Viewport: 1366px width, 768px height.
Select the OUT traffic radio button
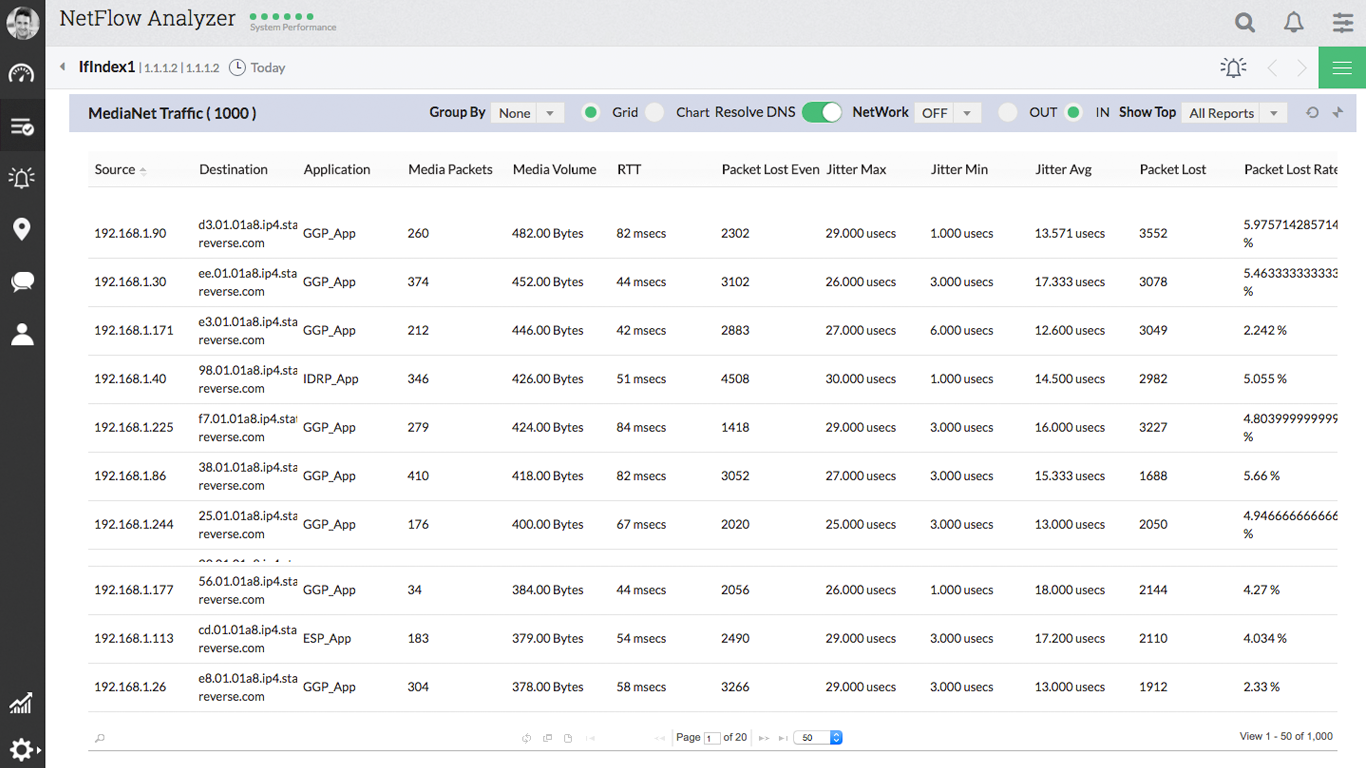[1008, 112]
